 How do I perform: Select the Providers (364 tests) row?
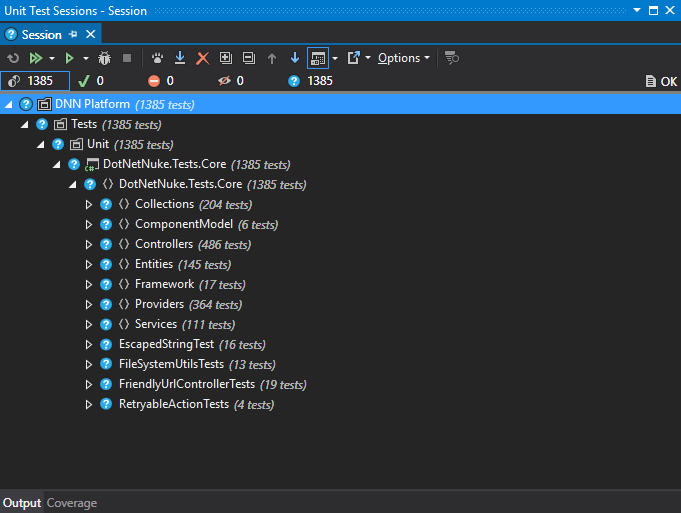pyautogui.click(x=340, y=304)
